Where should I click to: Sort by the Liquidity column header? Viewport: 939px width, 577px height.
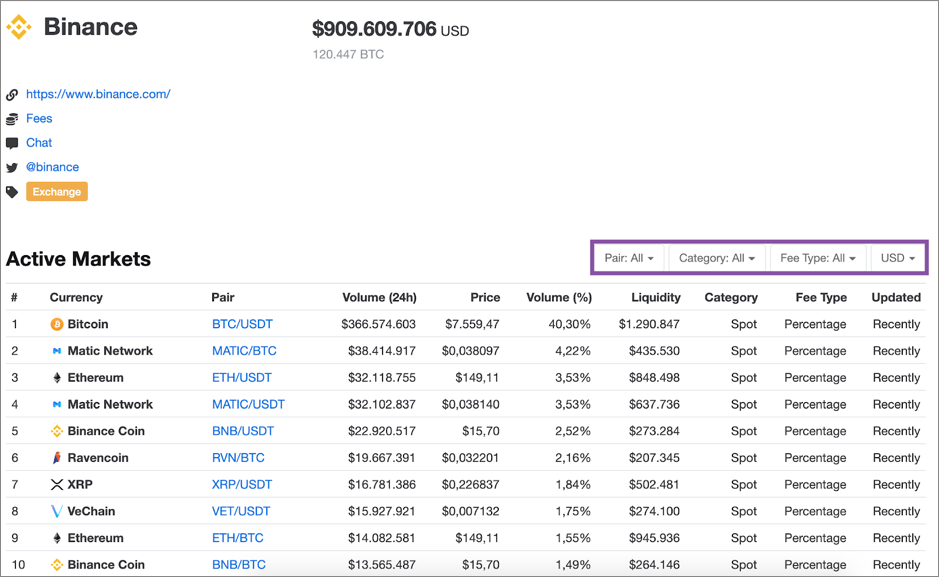[x=656, y=297]
